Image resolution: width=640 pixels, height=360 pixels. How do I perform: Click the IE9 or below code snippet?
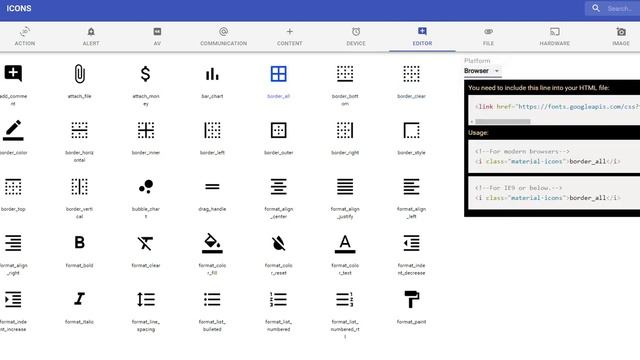tap(554, 193)
